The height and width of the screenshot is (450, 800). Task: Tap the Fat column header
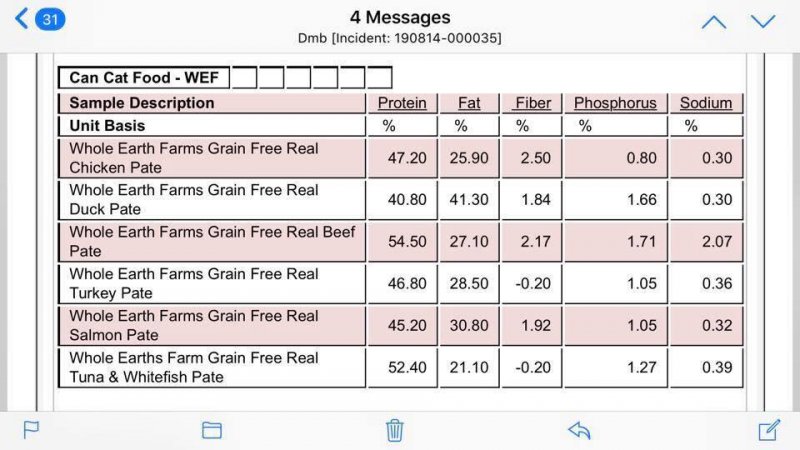click(x=469, y=103)
